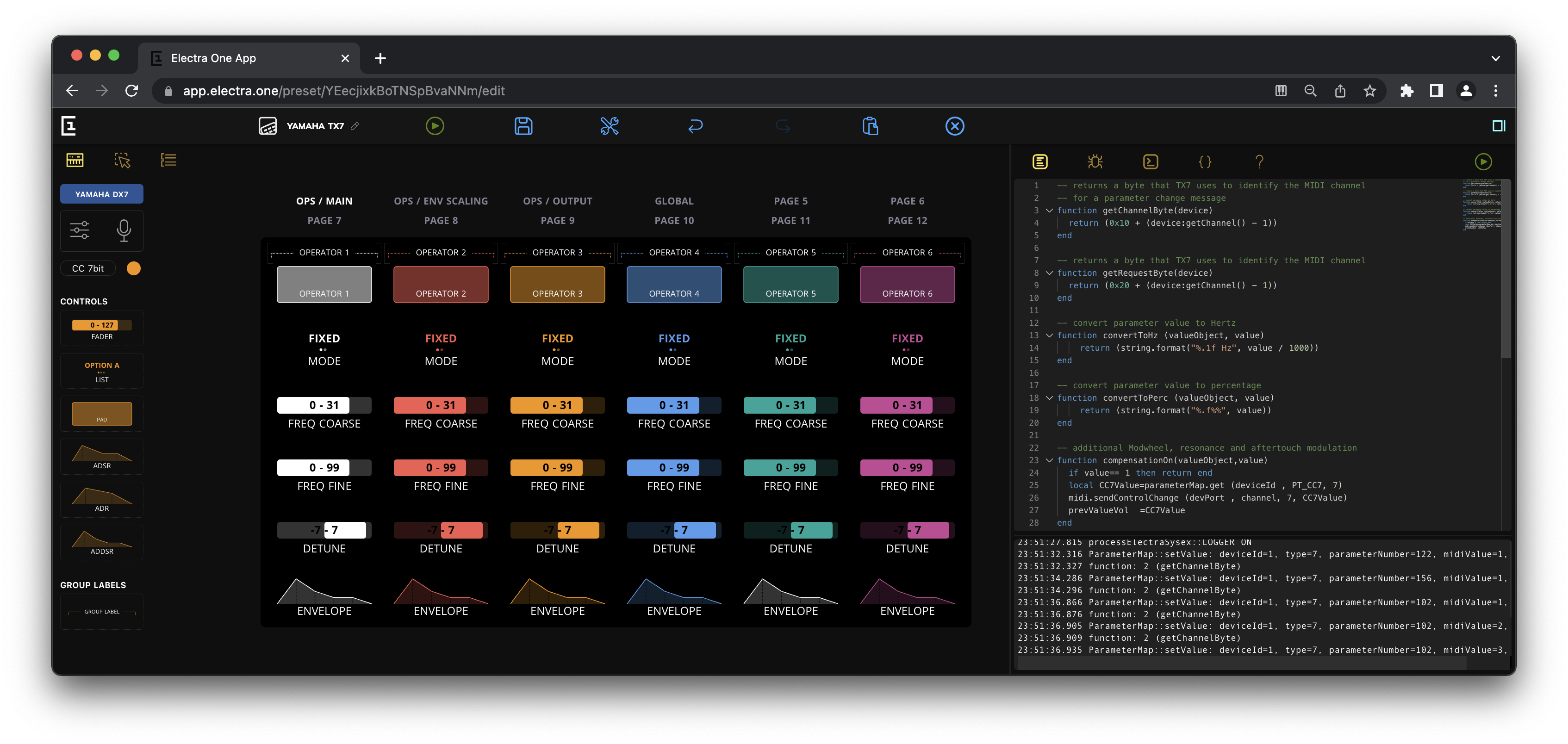Open the debugger bug icon in Lua panel

tap(1095, 161)
